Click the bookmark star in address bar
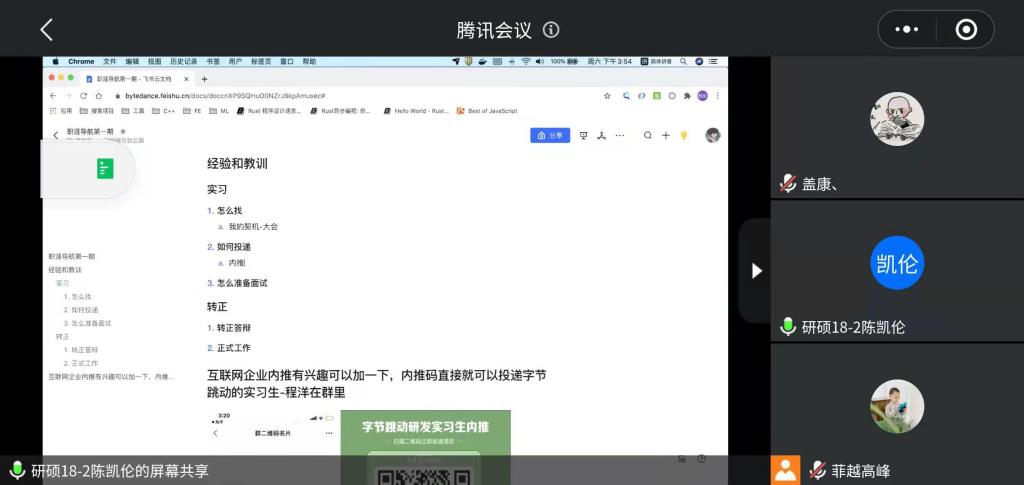The width and height of the screenshot is (1024, 485). [607, 96]
